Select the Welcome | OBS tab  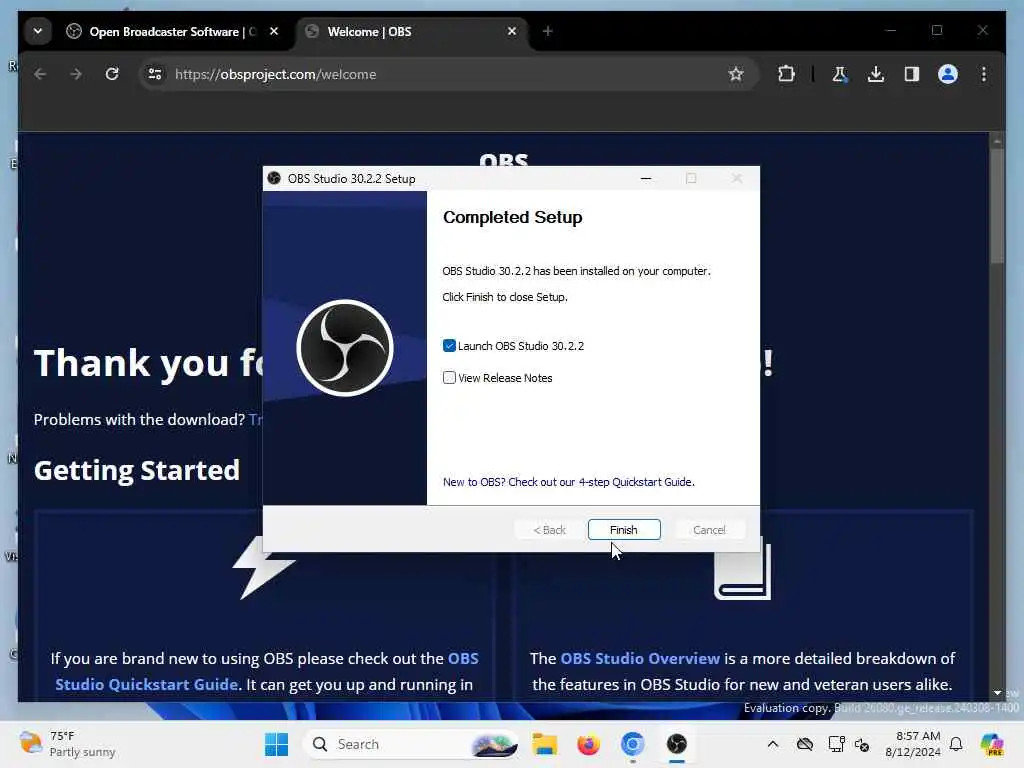[410, 31]
